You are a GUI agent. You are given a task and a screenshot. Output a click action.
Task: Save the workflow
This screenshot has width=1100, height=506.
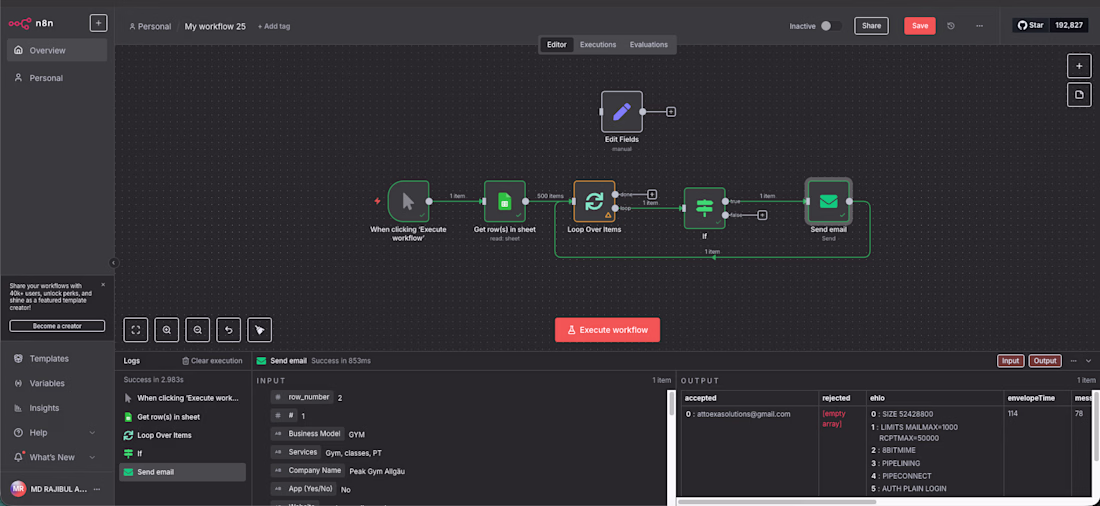pos(920,26)
